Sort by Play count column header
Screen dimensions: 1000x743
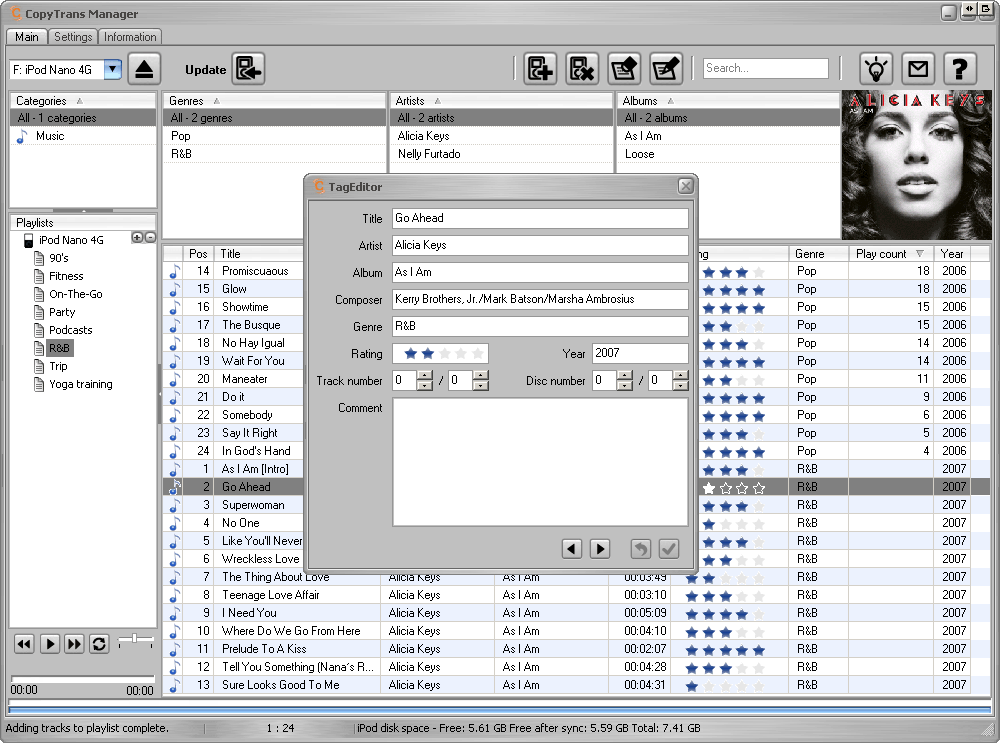tap(890, 254)
